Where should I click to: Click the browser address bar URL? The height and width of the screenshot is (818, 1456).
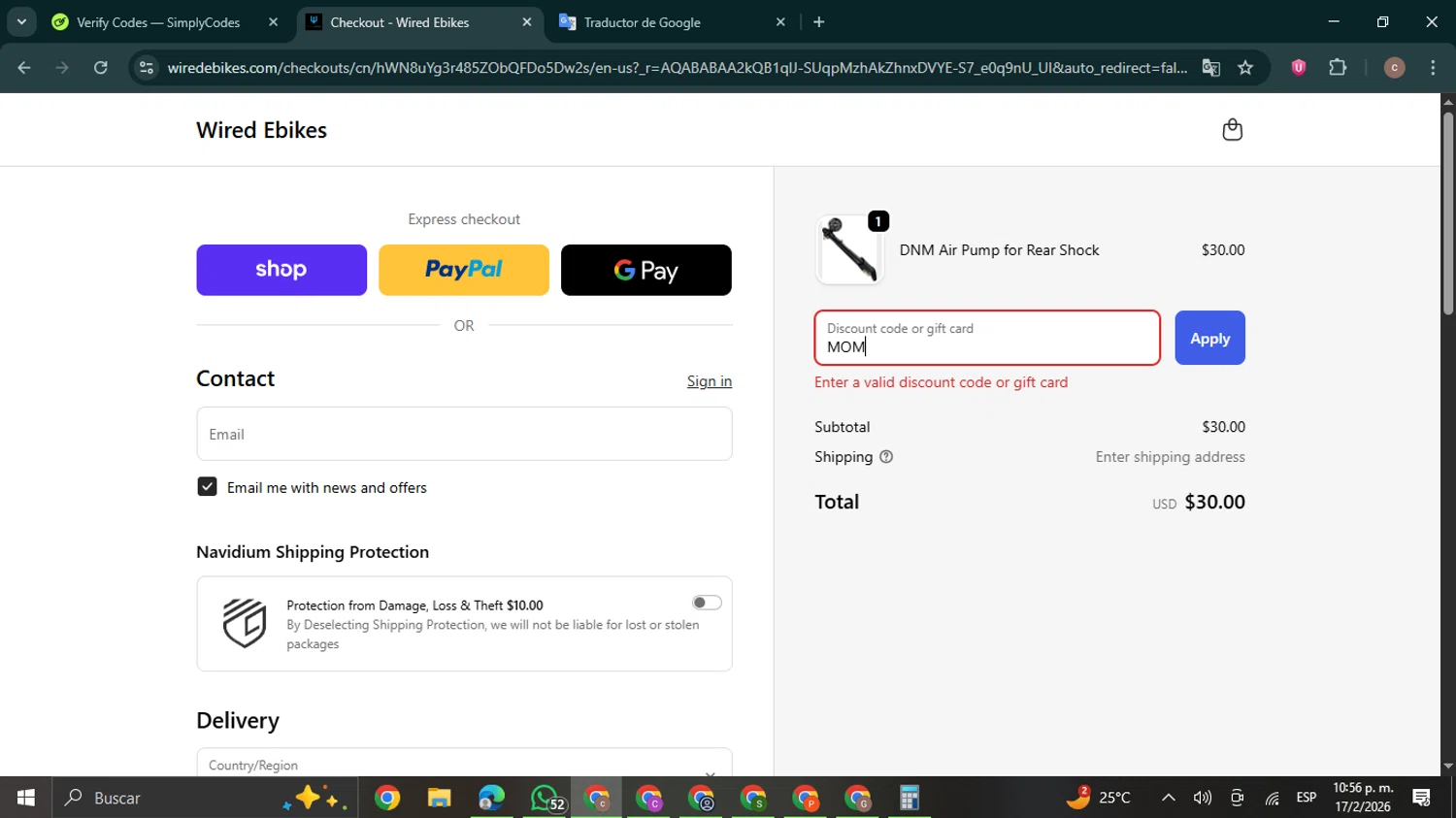677,68
